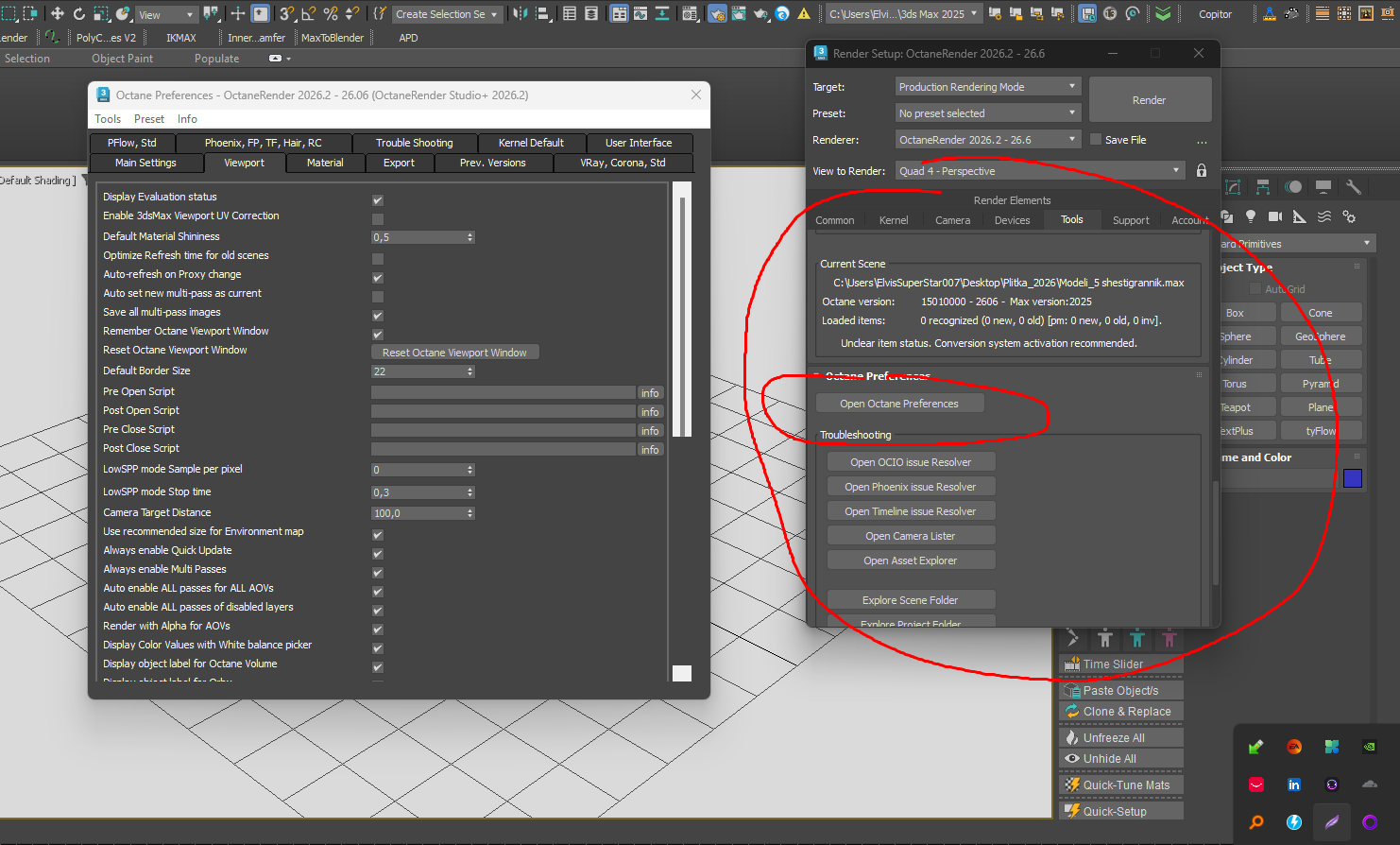This screenshot has width=1400, height=845.
Task: Toggle Auto-refresh on Proxy change checkbox
Action: (378, 278)
